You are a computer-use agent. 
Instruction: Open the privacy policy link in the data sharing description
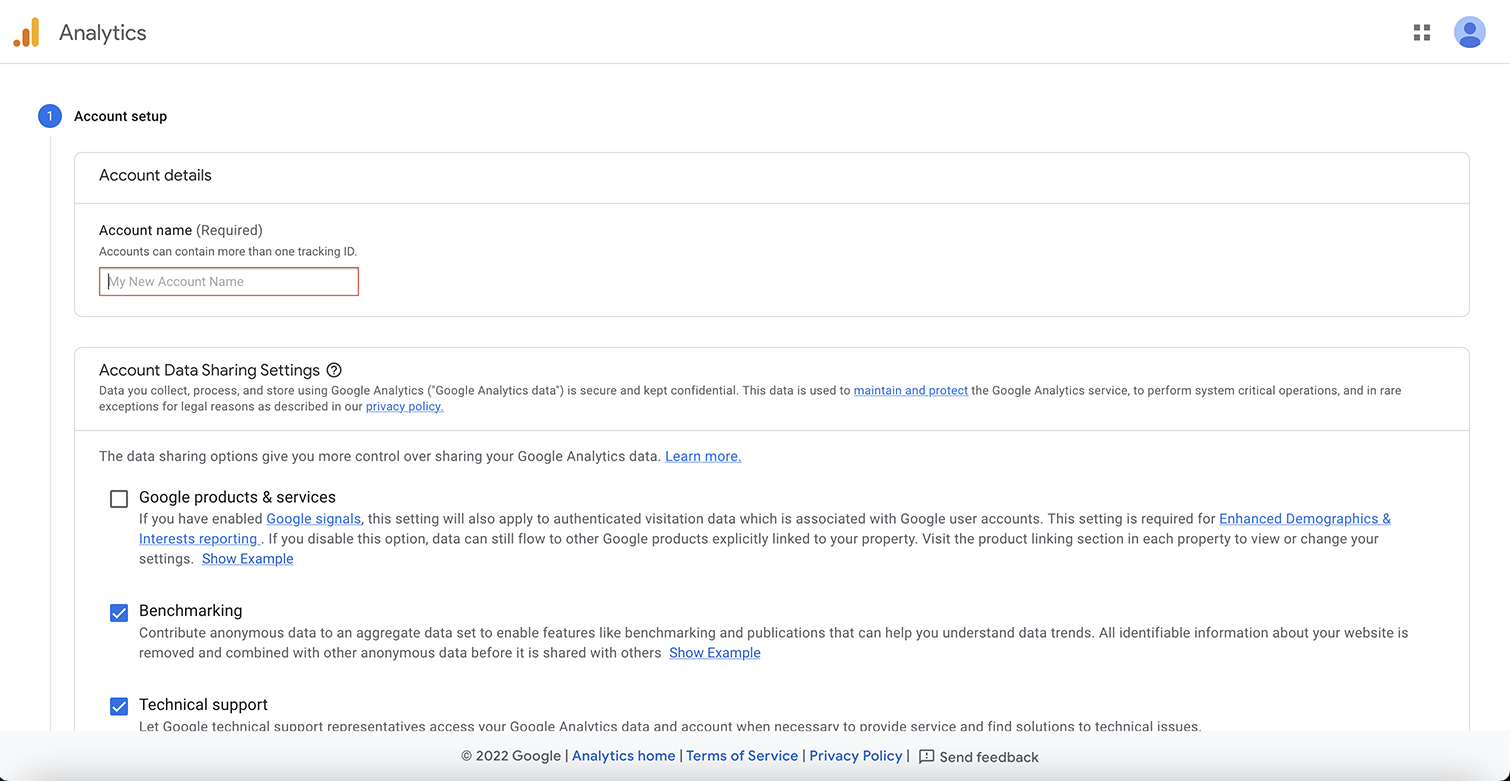click(404, 407)
